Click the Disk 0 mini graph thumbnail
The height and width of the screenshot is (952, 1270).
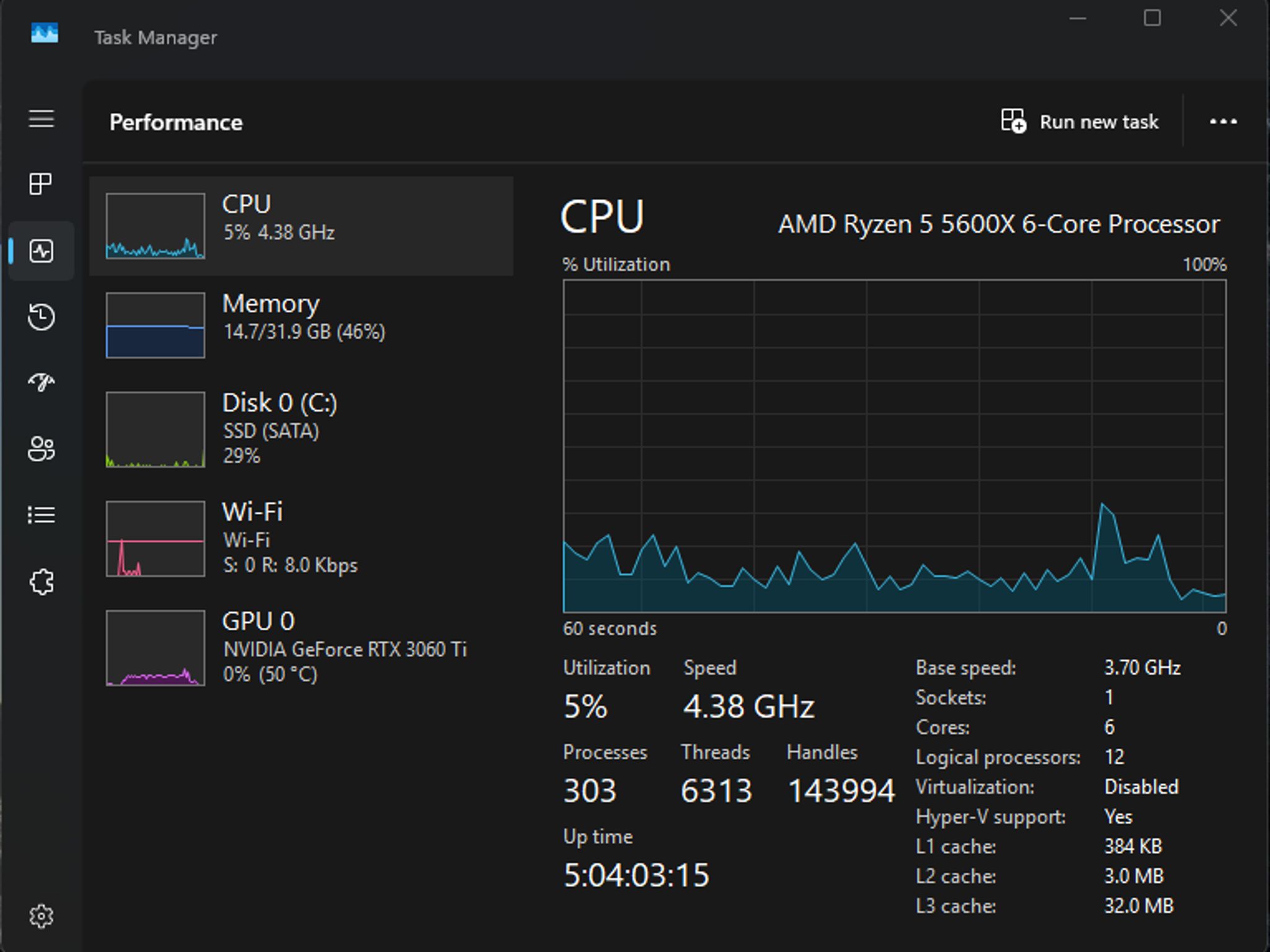tap(156, 430)
